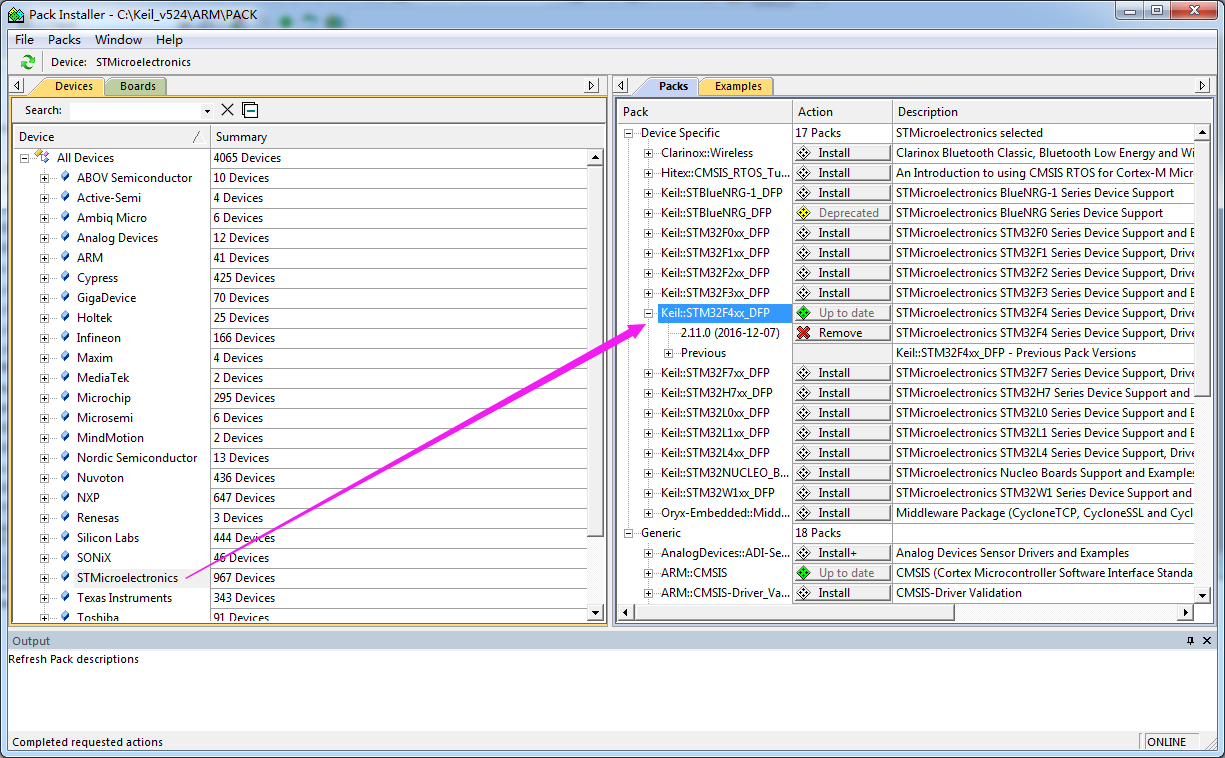Collapse the All Devices tree root
Viewport: 1225px width, 758px height.
coord(24,158)
